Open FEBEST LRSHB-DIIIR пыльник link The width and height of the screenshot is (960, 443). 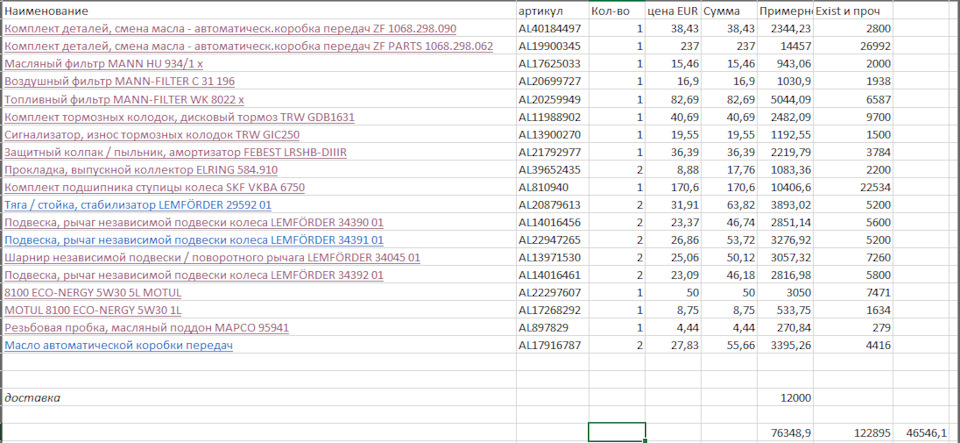[x=176, y=152]
